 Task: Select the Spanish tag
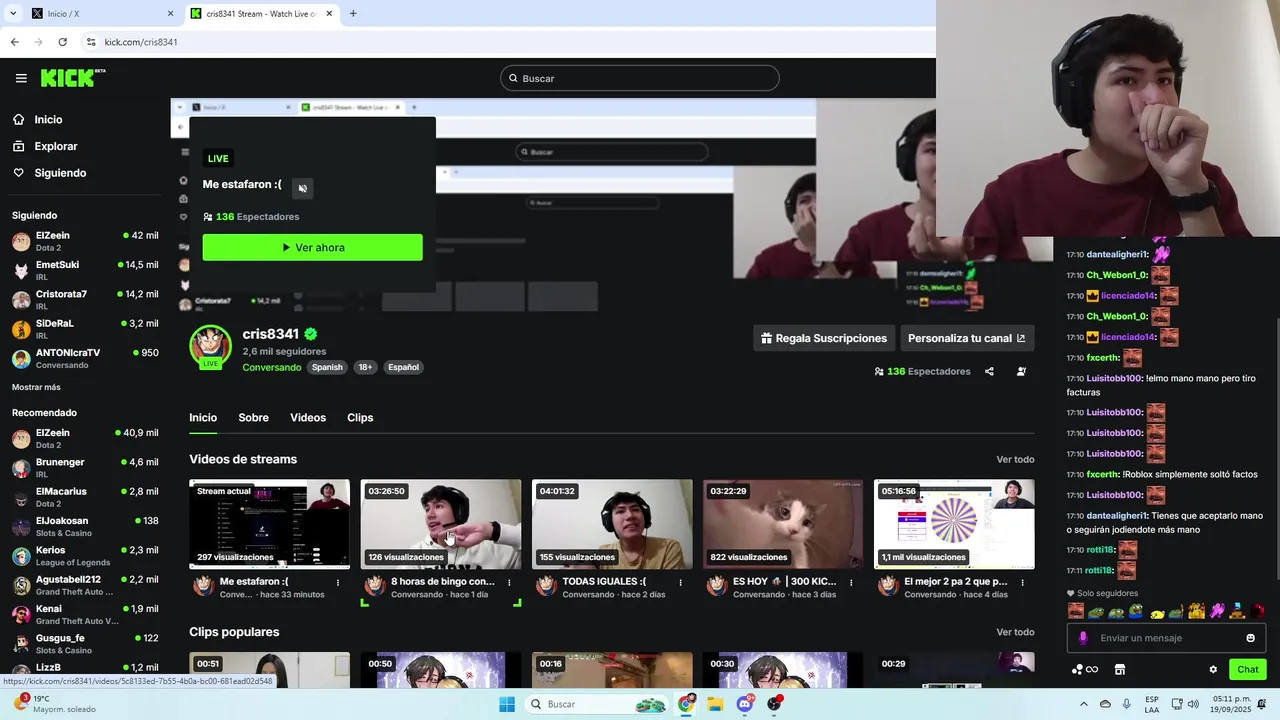[327, 367]
